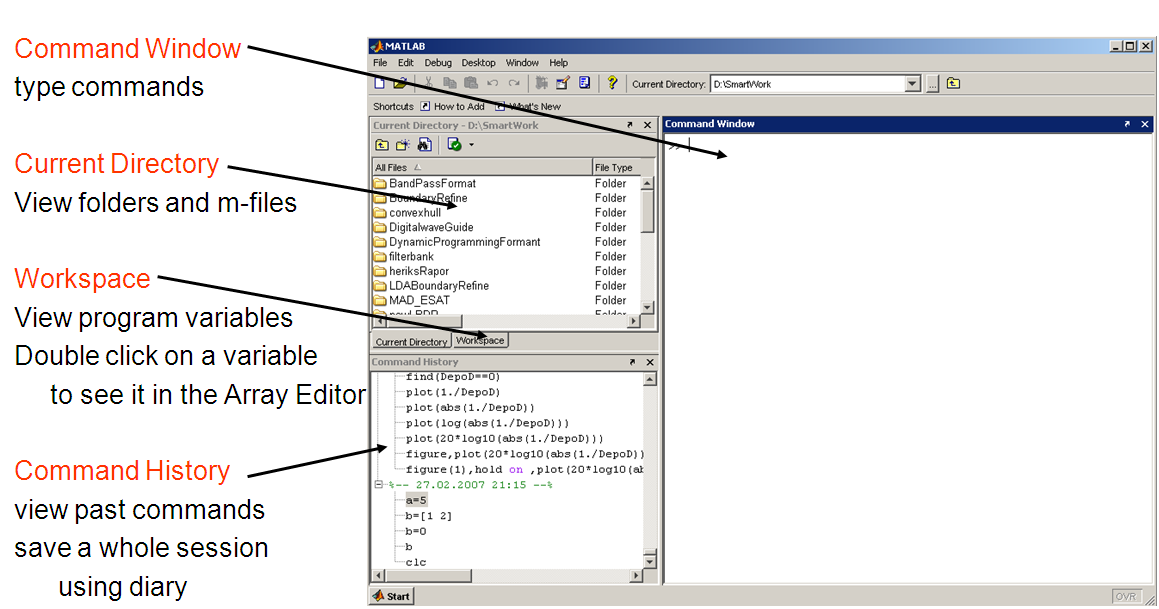Undock the Command History panel

(x=632, y=361)
